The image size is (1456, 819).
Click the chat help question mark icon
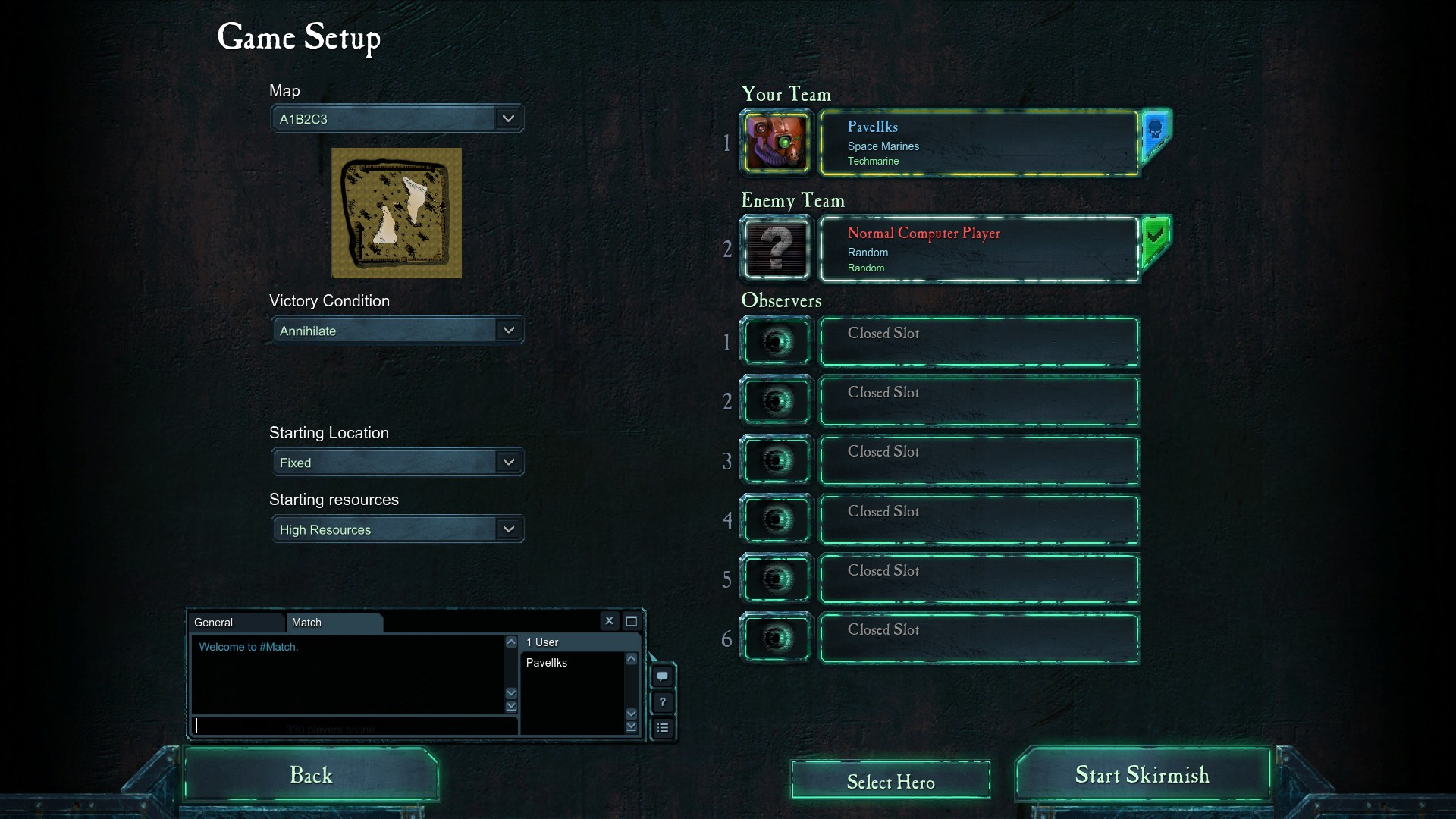[663, 702]
